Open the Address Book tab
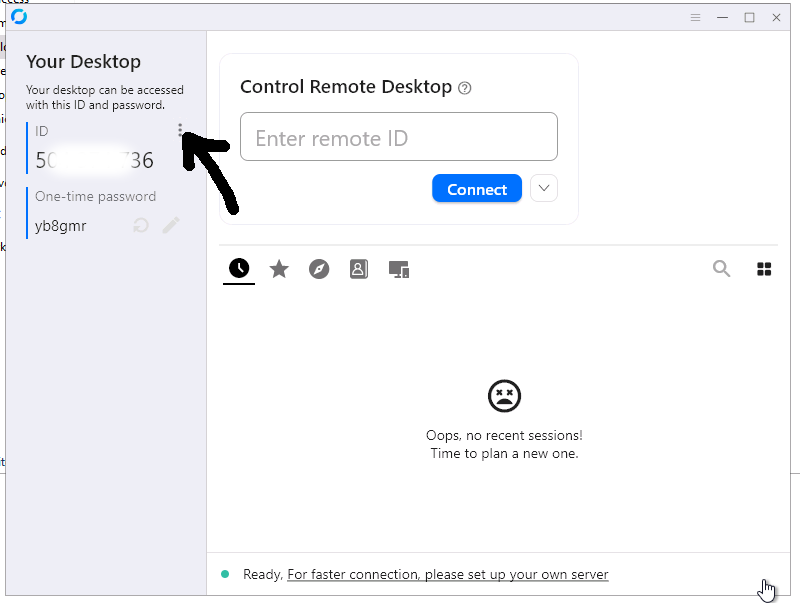The height and width of the screenshot is (604, 800). [358, 268]
